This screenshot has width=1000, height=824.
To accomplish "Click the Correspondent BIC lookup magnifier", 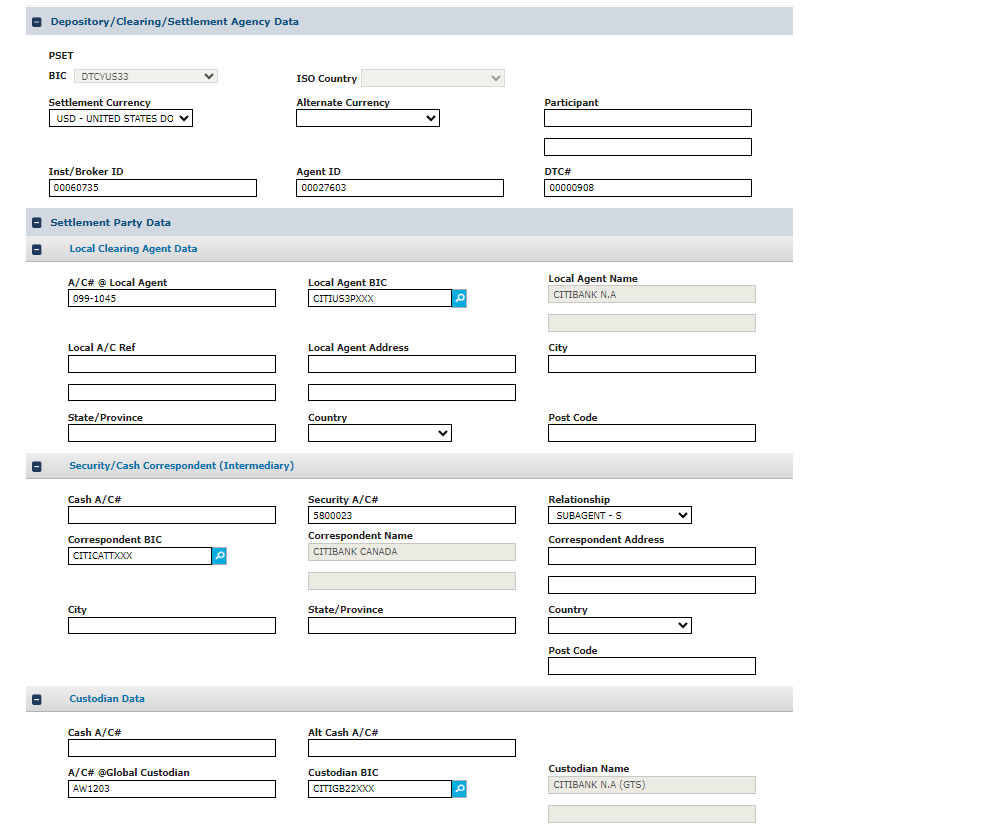I will tap(219, 556).
